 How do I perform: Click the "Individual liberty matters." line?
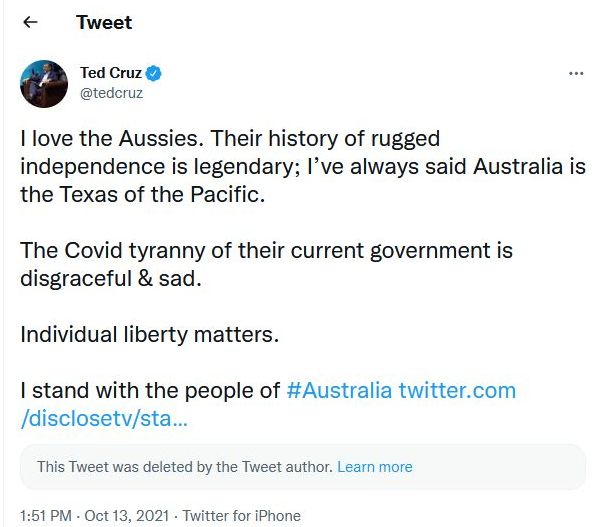pos(149,334)
